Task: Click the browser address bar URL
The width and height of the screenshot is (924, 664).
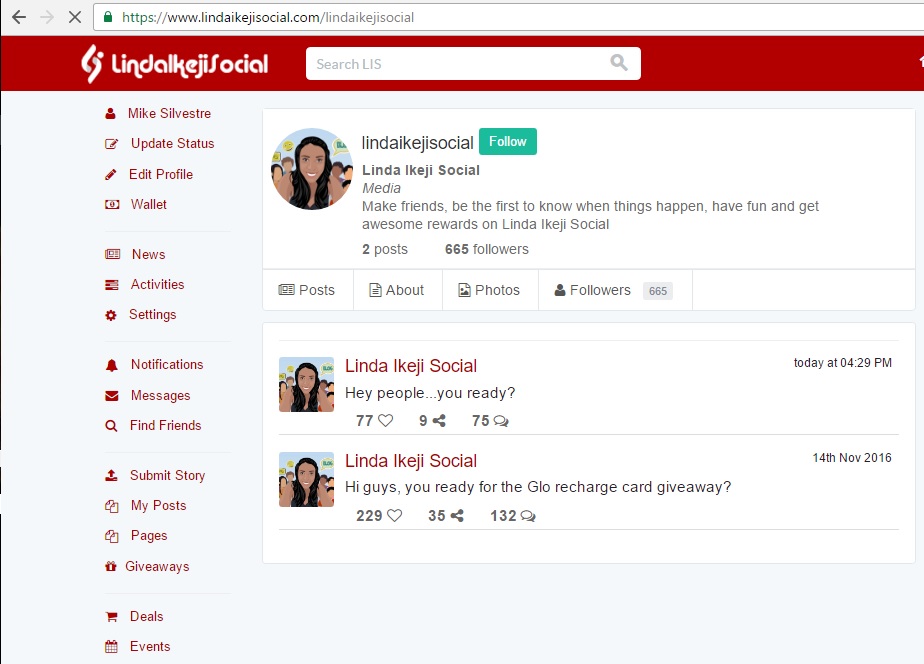Action: [268, 17]
